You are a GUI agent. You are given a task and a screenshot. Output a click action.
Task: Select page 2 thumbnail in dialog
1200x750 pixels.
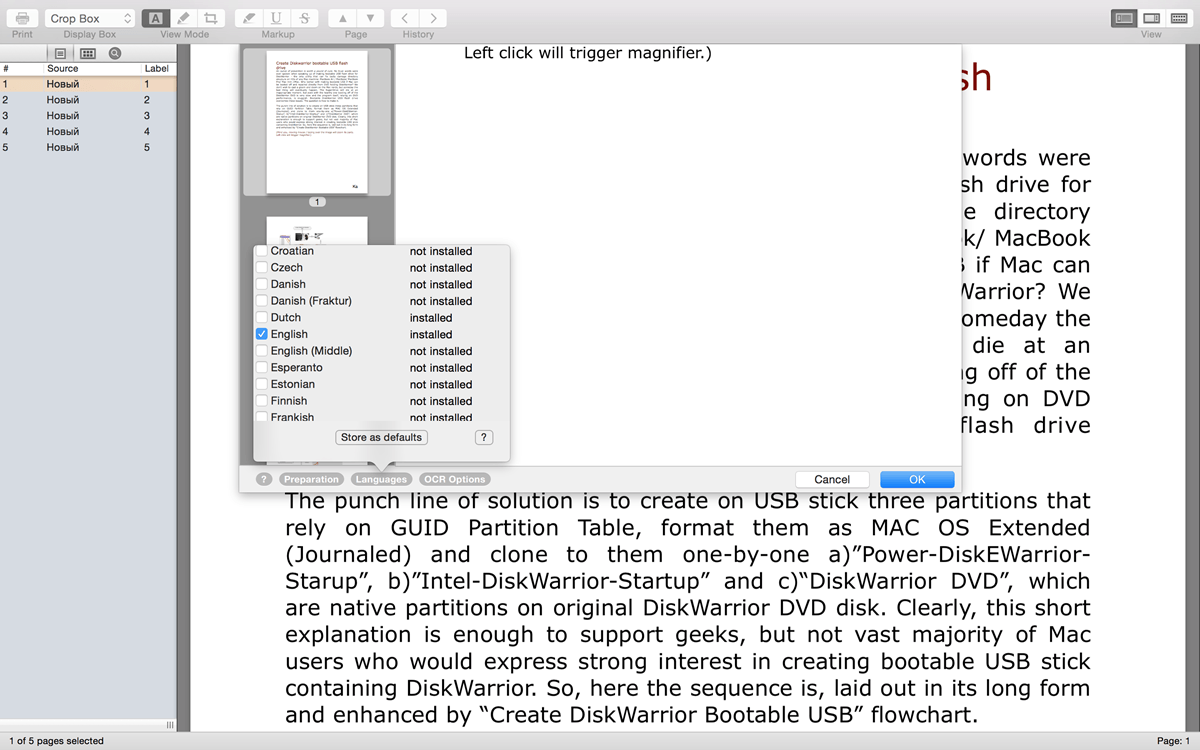tap(317, 231)
